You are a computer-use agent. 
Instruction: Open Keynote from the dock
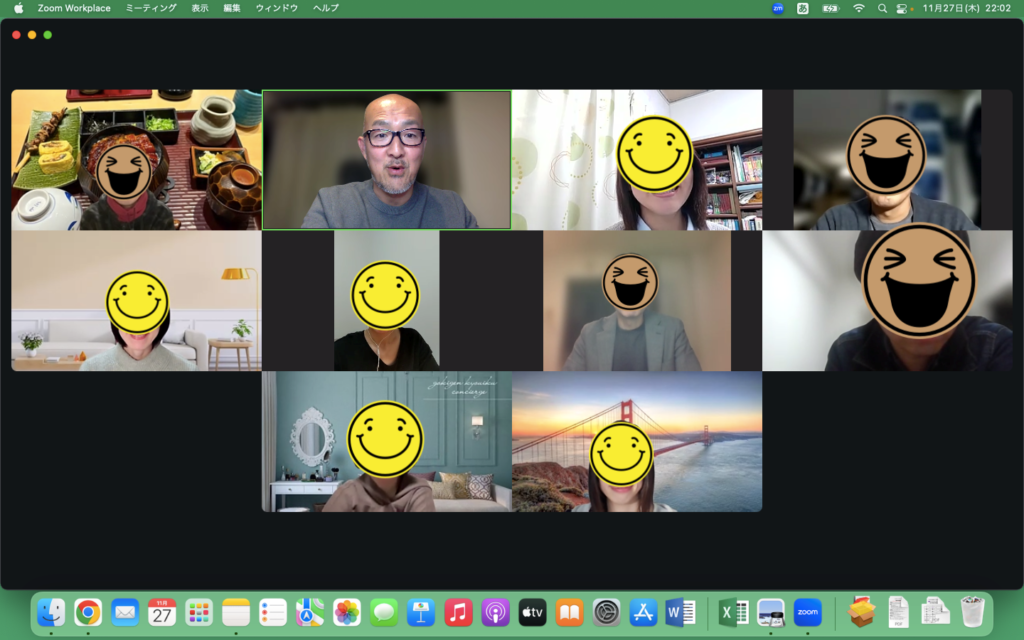click(421, 612)
